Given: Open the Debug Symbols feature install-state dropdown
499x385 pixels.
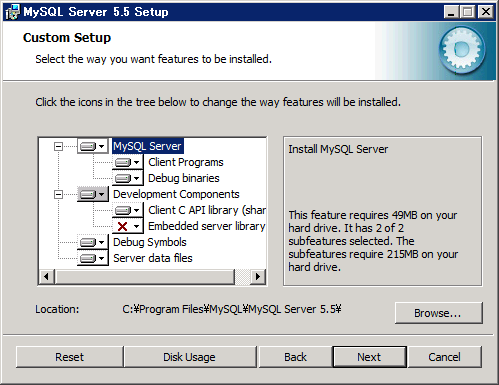Looking at the screenshot, I should [x=93, y=242].
